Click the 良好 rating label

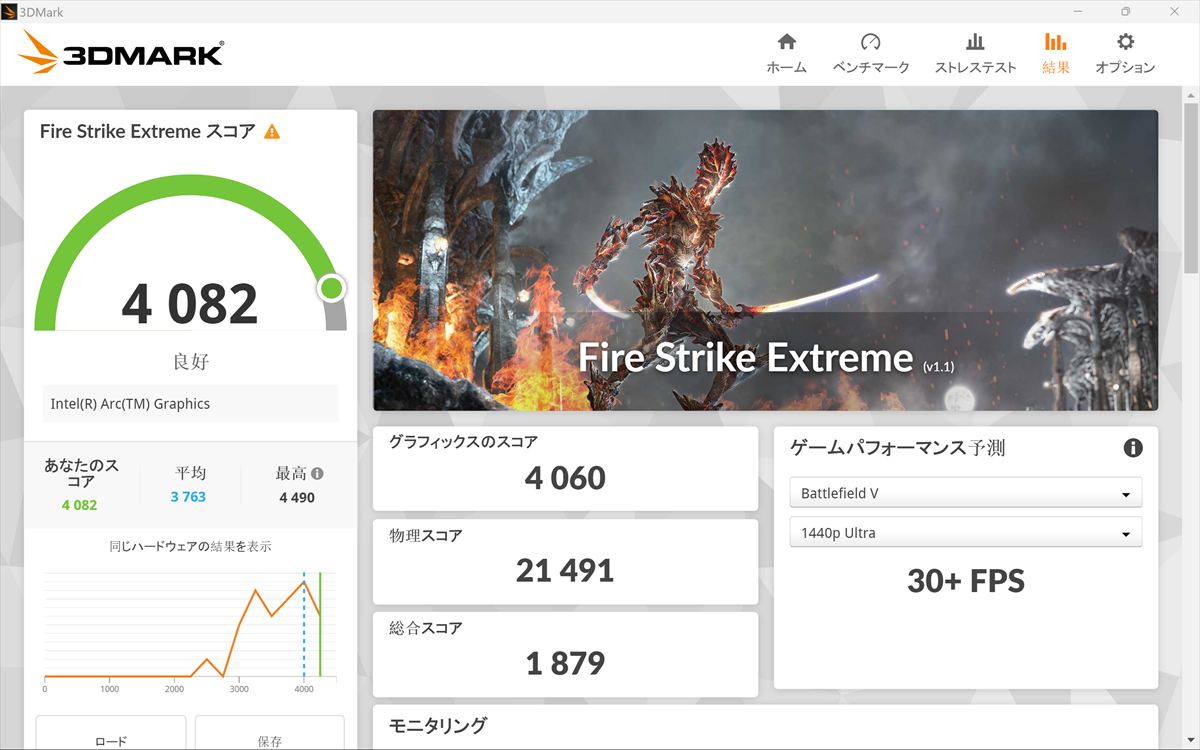pos(191,361)
